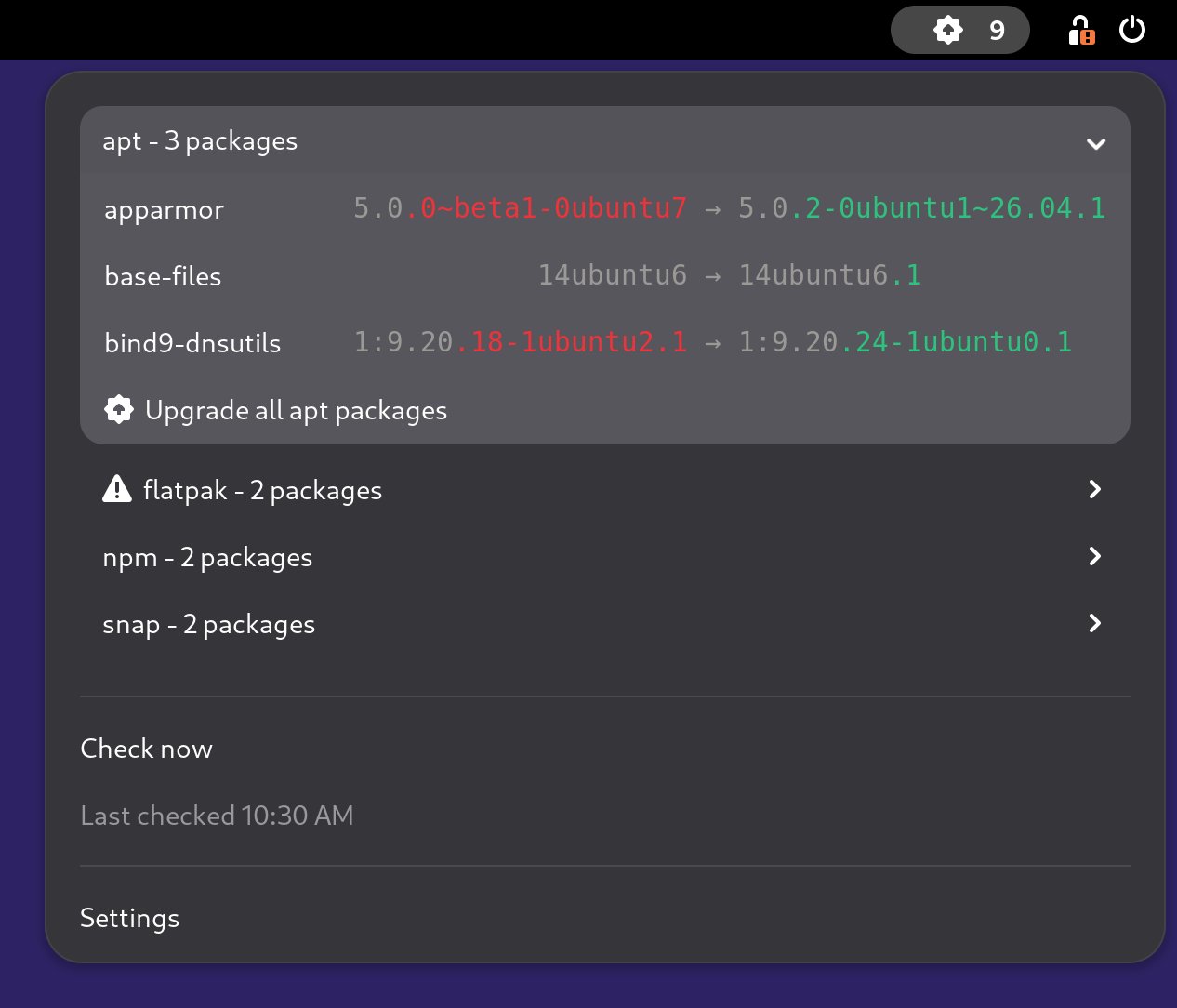Select the apparmor package name
The width and height of the screenshot is (1177, 1008).
165,210
